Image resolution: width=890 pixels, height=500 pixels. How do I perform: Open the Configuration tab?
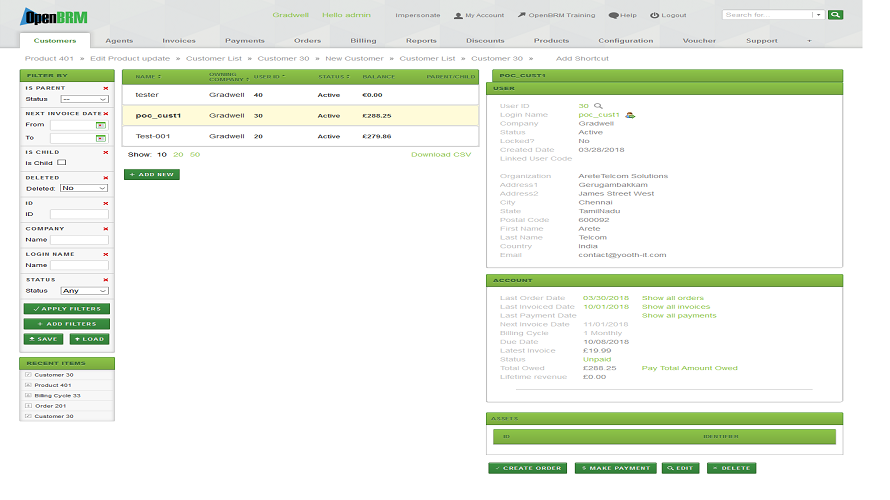[x=625, y=41]
